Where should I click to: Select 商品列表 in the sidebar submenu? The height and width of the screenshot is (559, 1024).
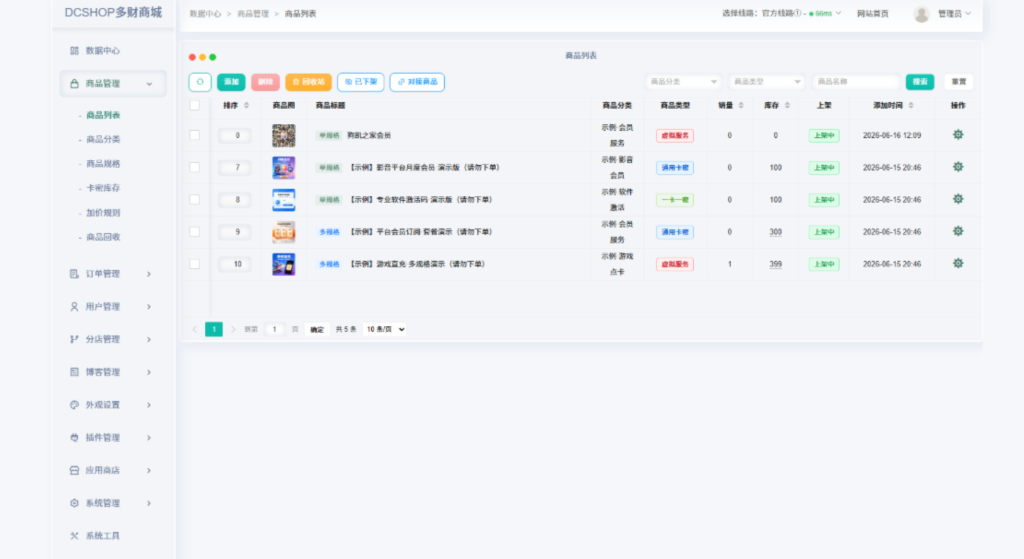pos(103,115)
